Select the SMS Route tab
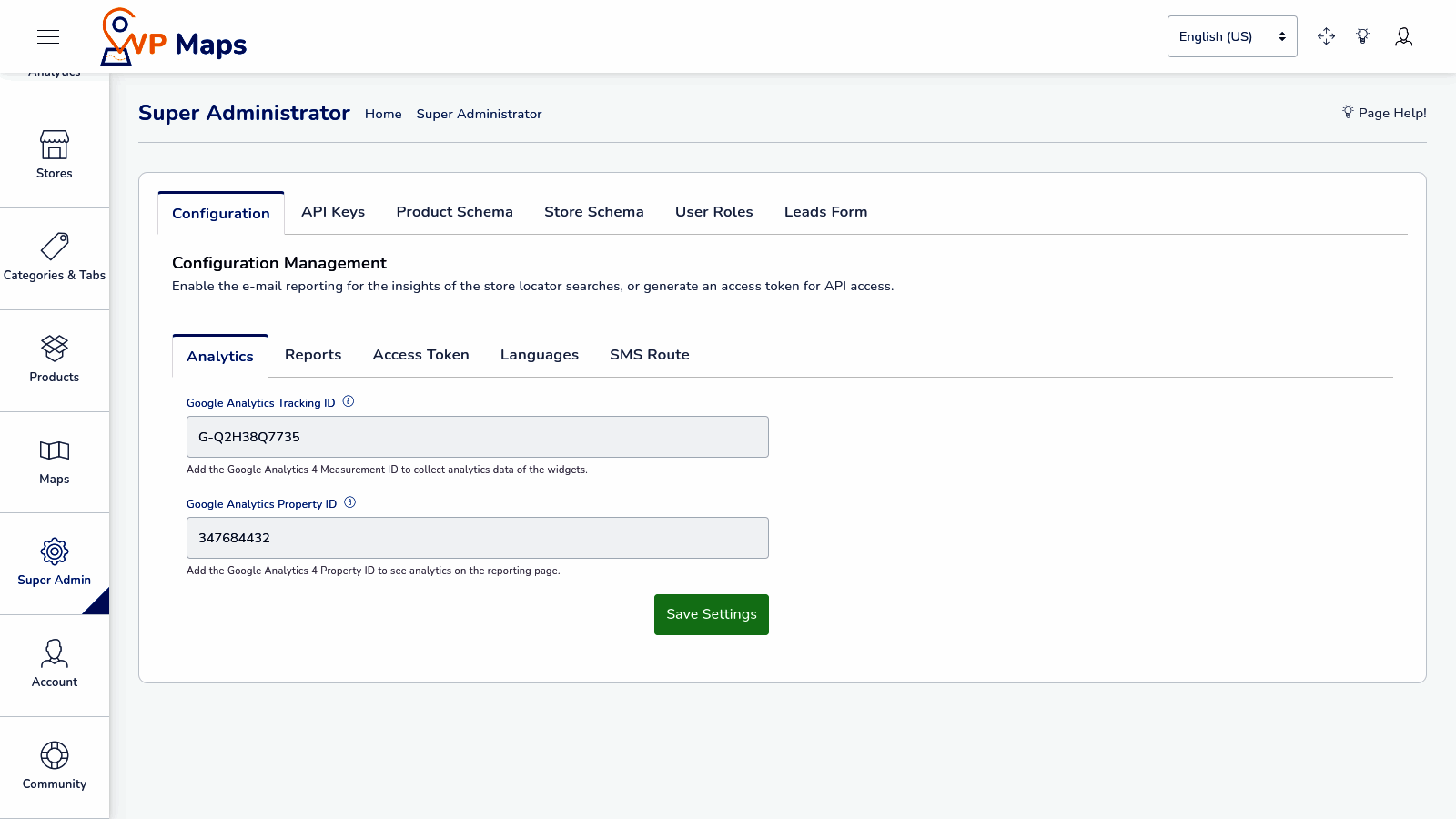 649,355
